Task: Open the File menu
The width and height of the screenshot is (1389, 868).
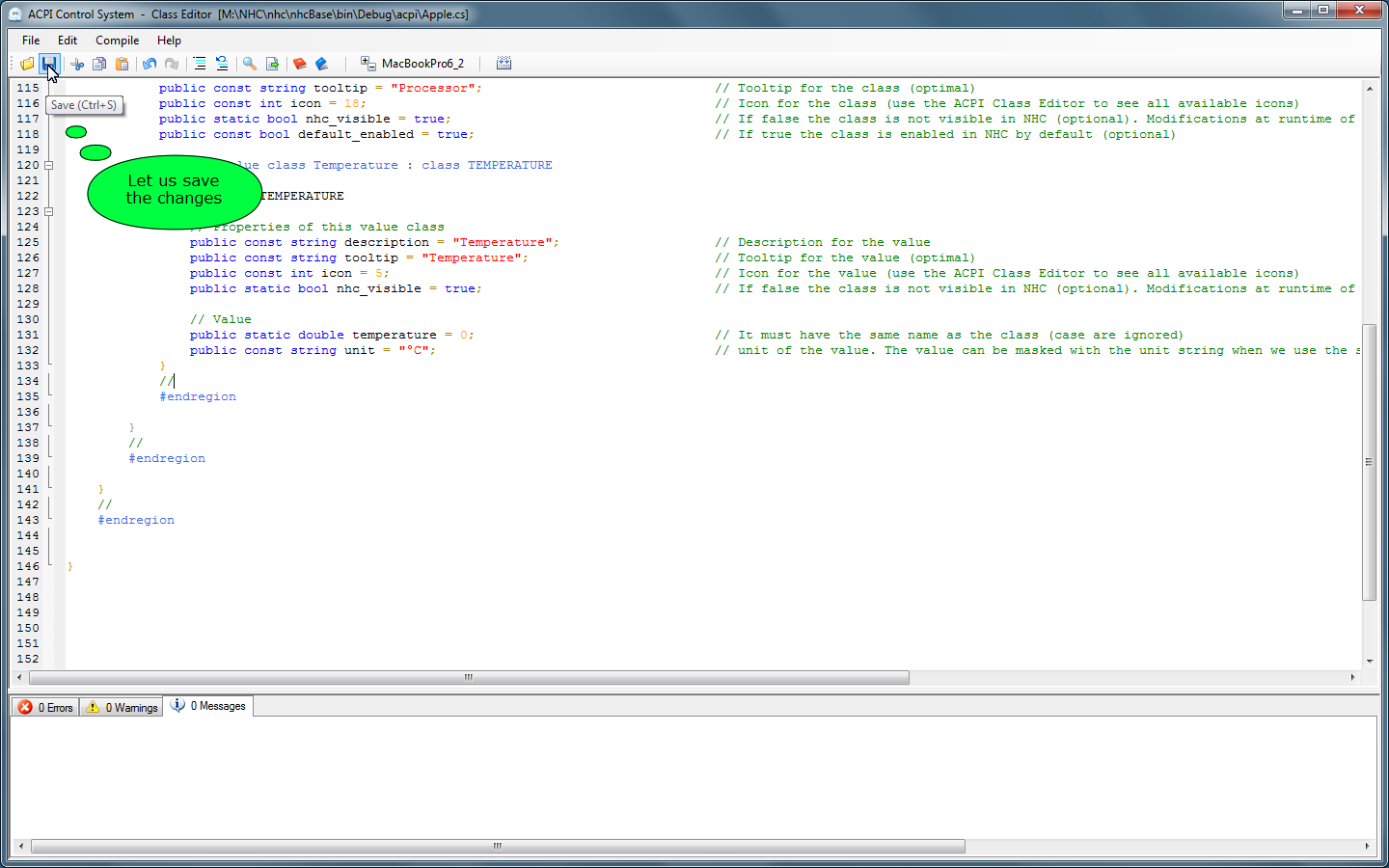Action: coord(31,41)
